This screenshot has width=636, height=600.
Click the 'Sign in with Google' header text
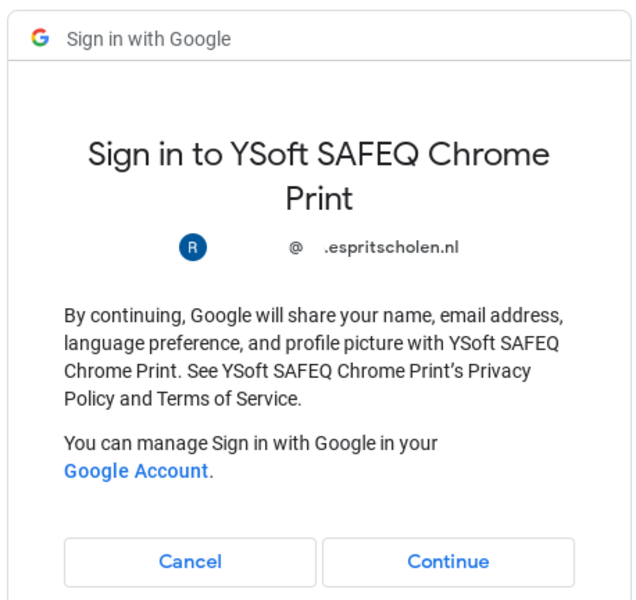click(x=148, y=39)
